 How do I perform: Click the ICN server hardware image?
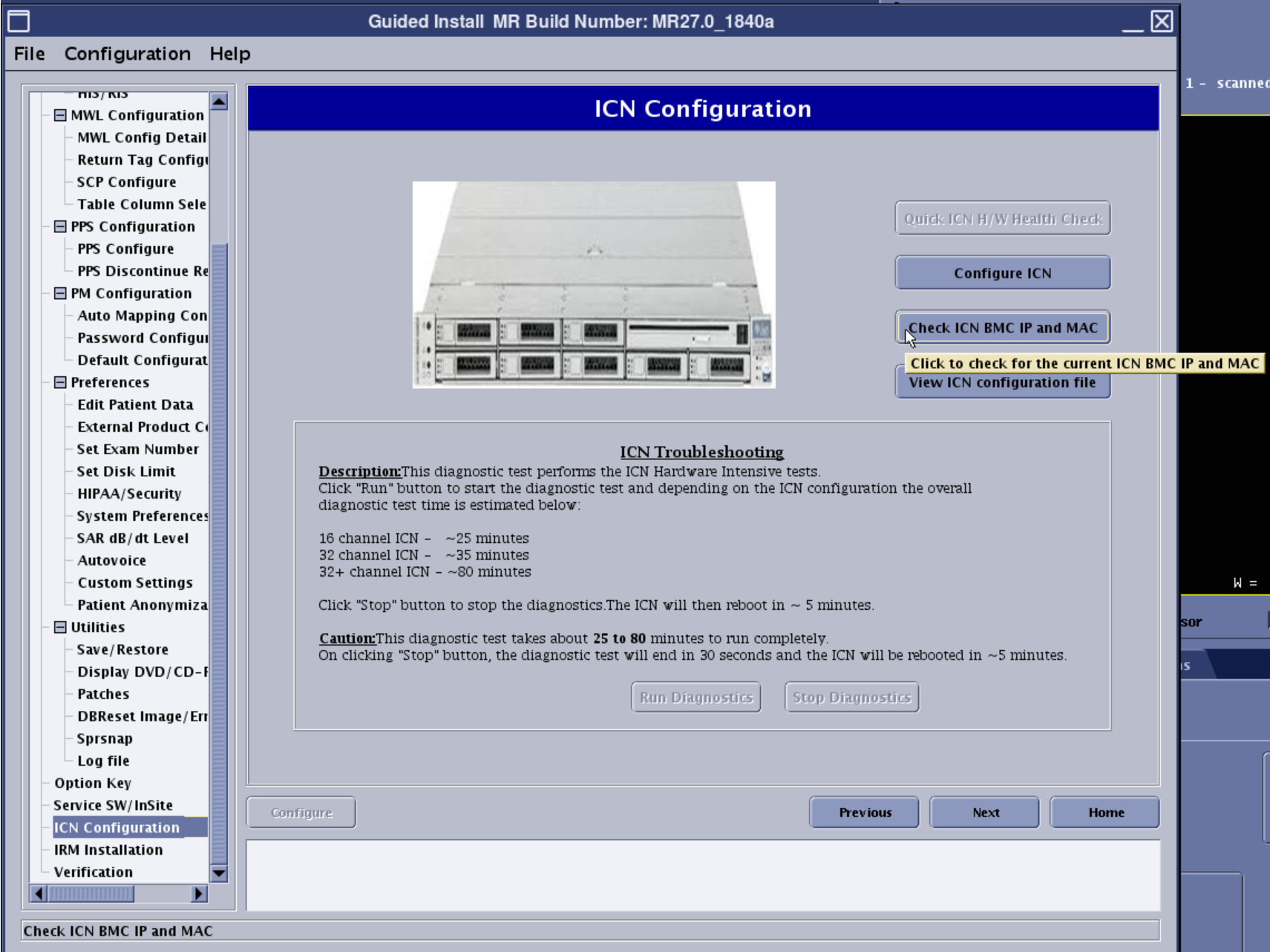(x=594, y=284)
